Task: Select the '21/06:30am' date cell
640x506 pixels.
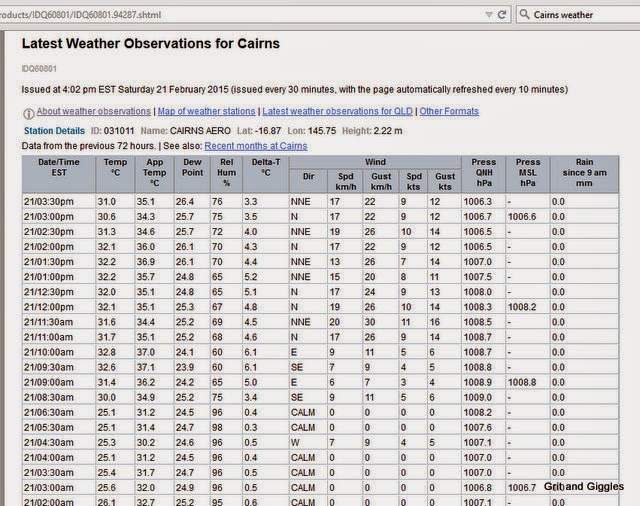Action: click(59, 413)
